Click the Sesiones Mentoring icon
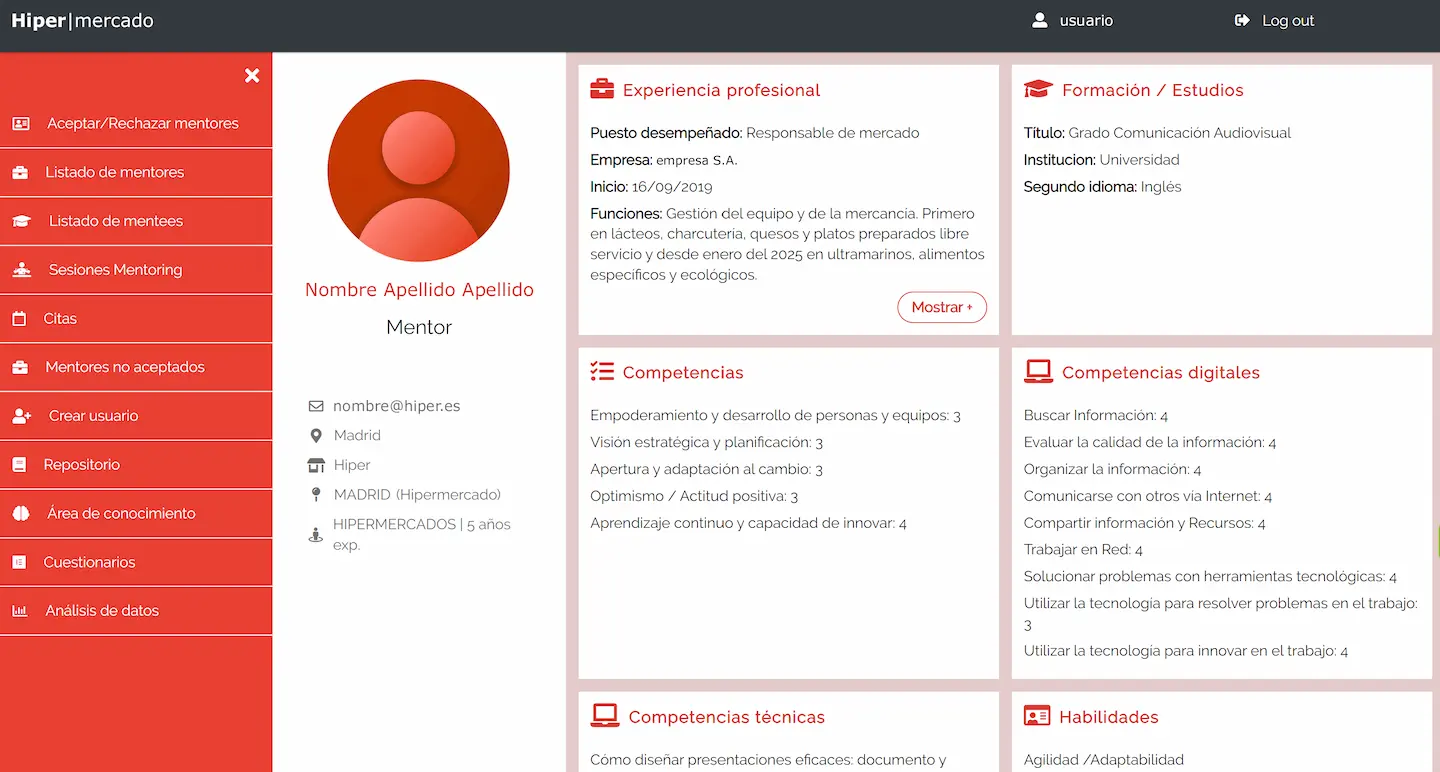Screen dimensions: 1440x772 [x=21, y=270]
